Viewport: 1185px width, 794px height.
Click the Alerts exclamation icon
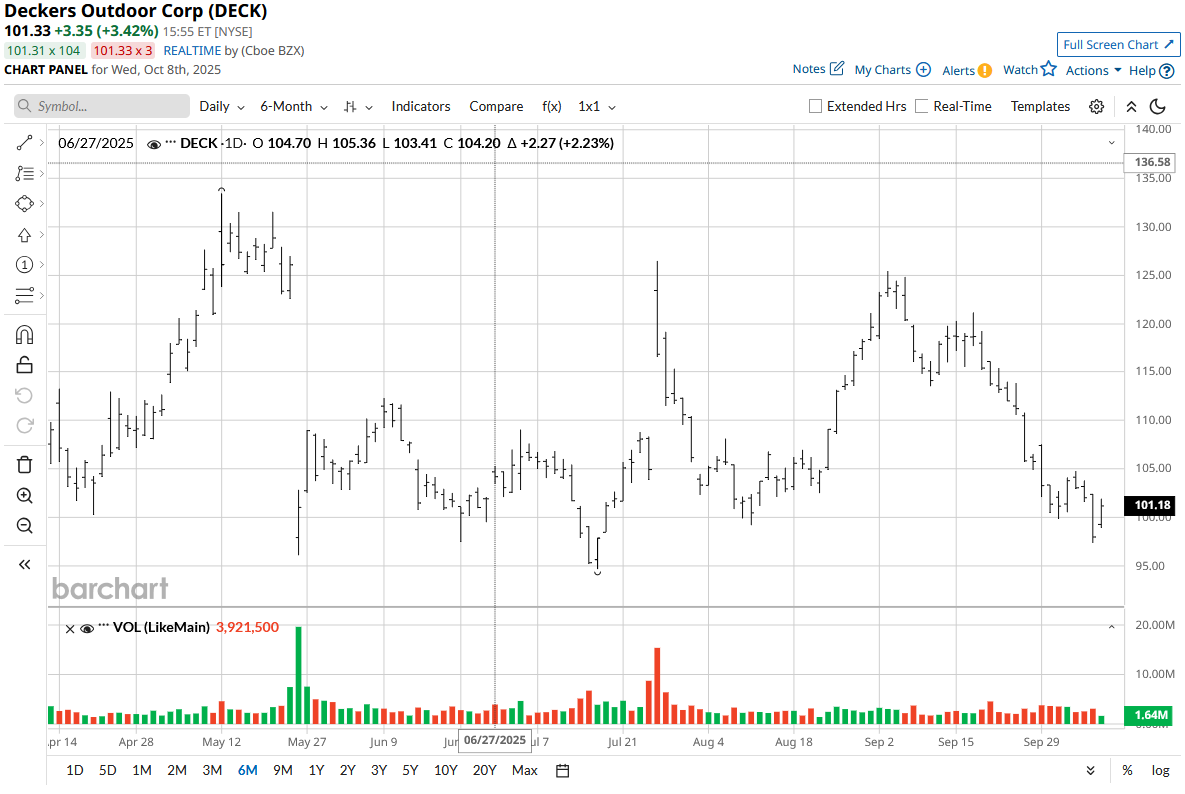pyautogui.click(x=985, y=70)
